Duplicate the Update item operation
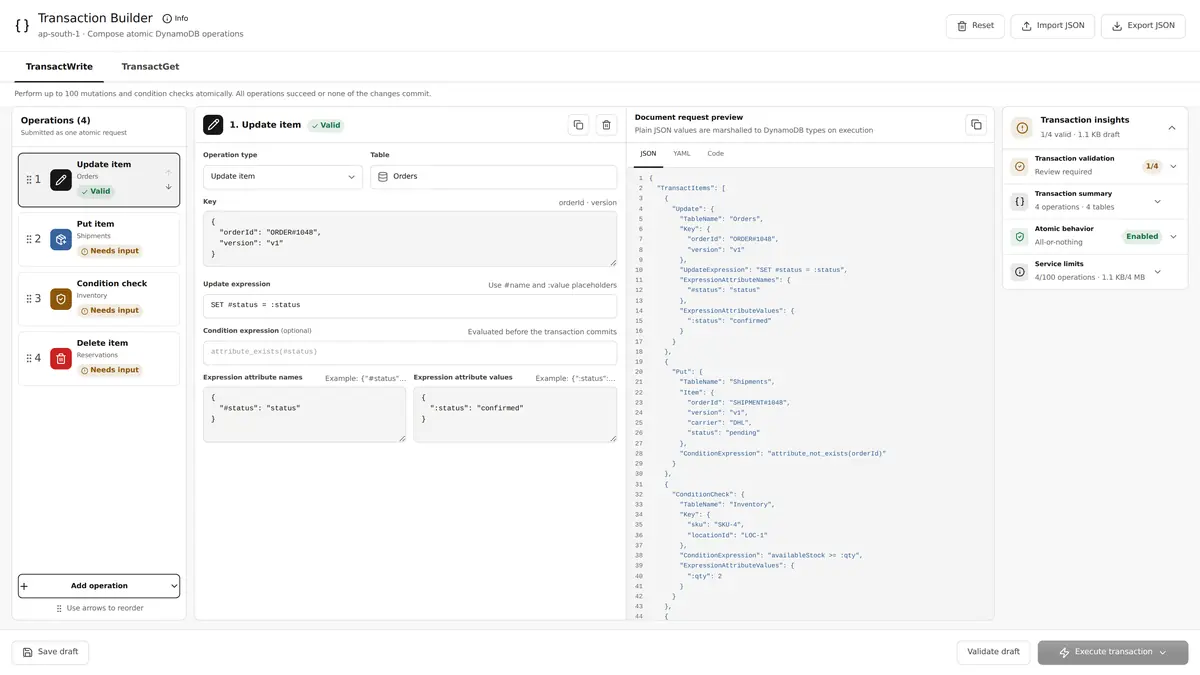The image size is (1200, 675). (578, 125)
